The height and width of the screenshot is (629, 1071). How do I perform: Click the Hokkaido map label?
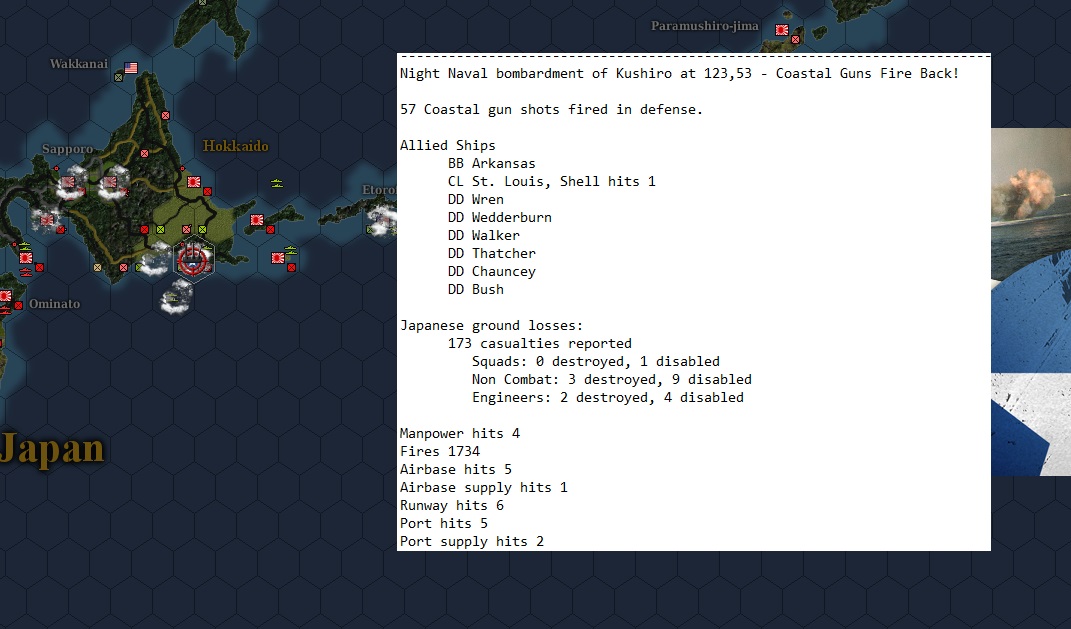[236, 145]
